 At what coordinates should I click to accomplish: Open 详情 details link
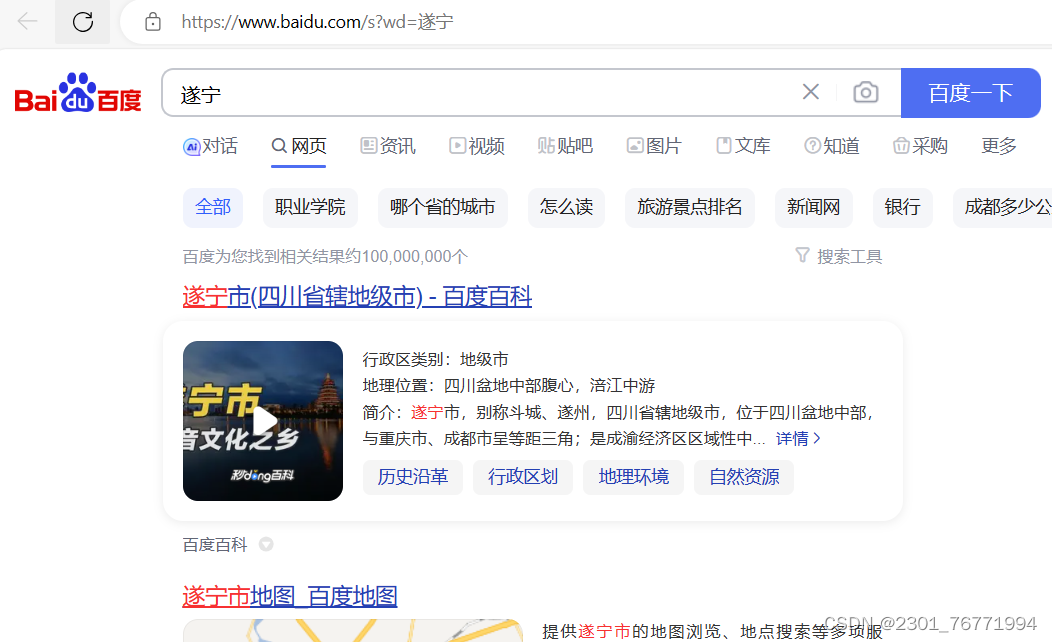pyautogui.click(x=798, y=439)
